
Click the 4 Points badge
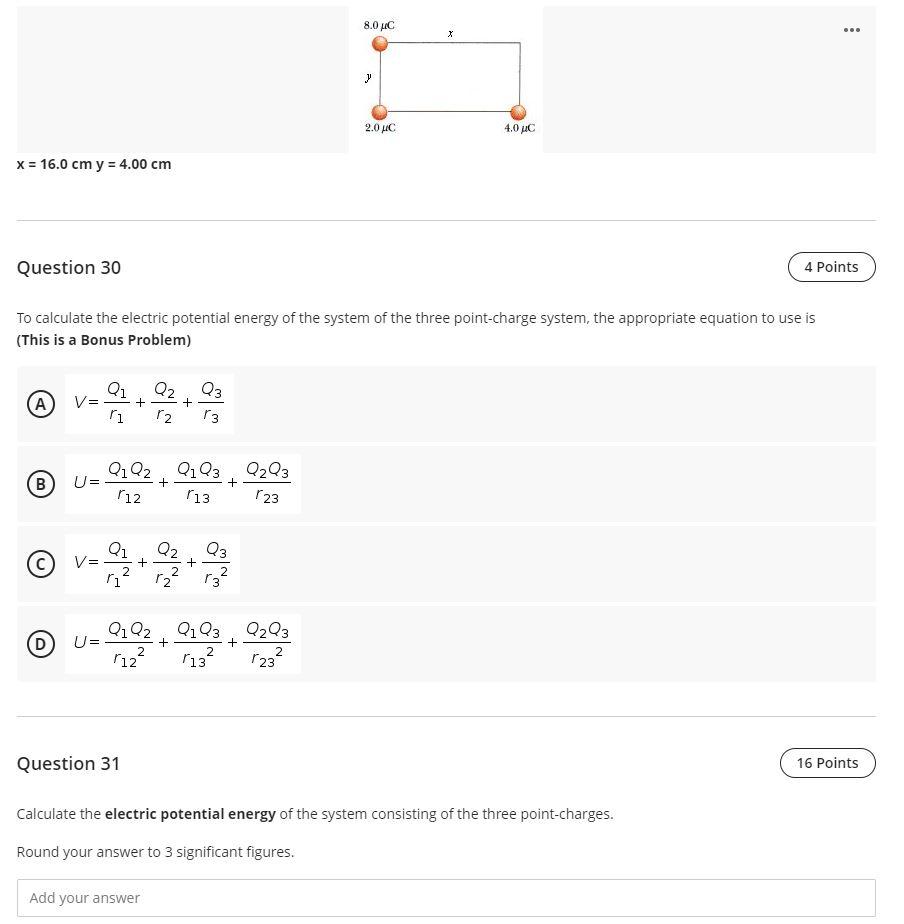click(831, 267)
